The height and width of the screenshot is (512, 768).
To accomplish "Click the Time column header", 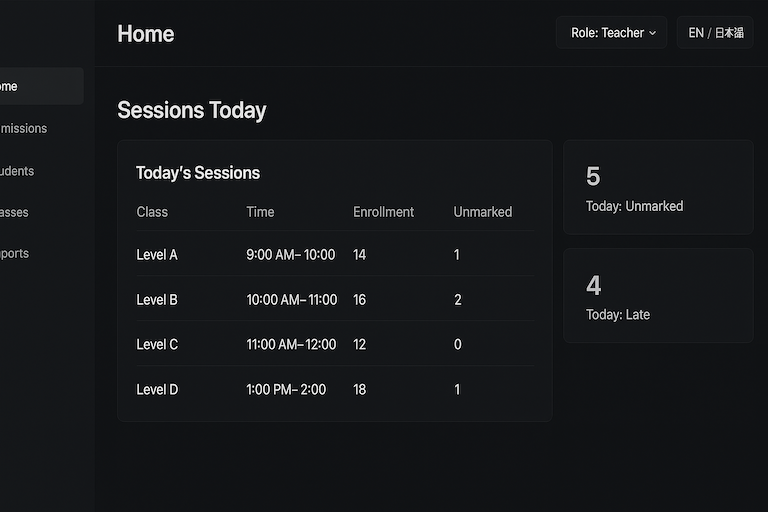I will point(260,212).
